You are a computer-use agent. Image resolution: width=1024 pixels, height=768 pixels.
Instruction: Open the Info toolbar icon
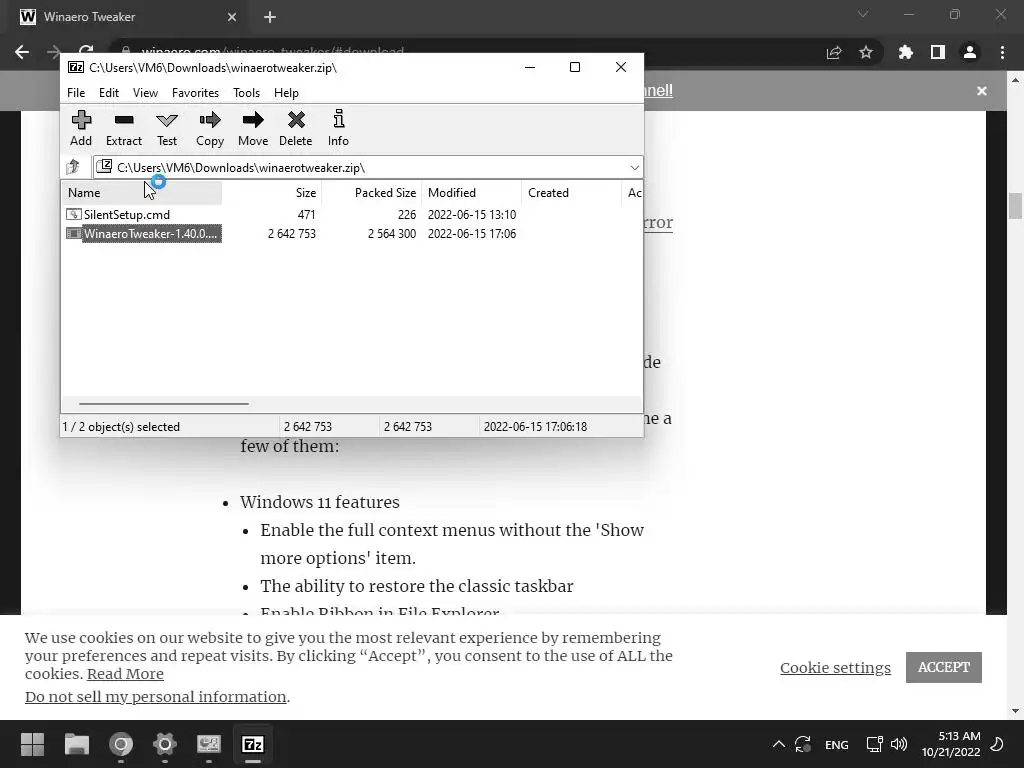tap(338, 128)
